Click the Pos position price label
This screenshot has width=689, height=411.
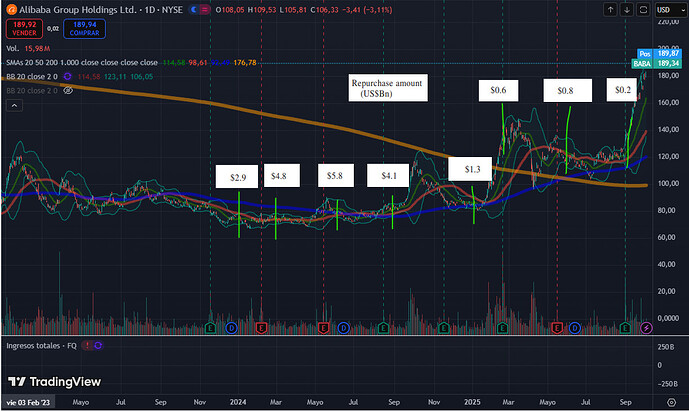(x=643, y=52)
